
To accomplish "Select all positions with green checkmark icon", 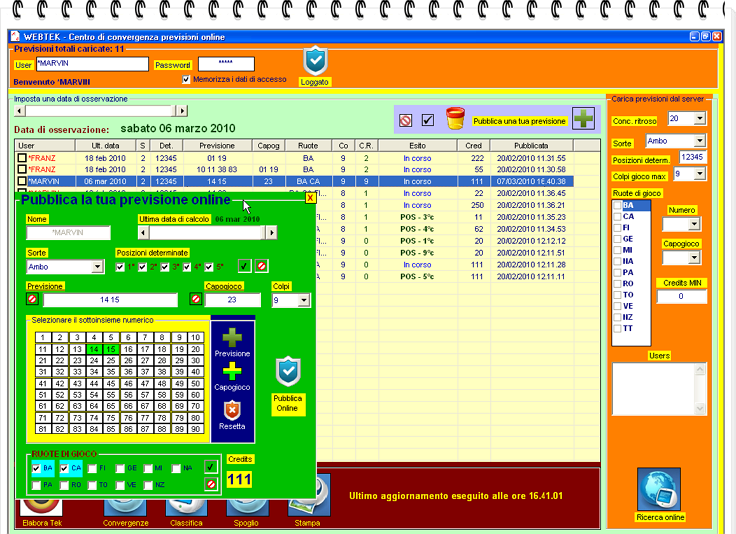I will click(244, 266).
